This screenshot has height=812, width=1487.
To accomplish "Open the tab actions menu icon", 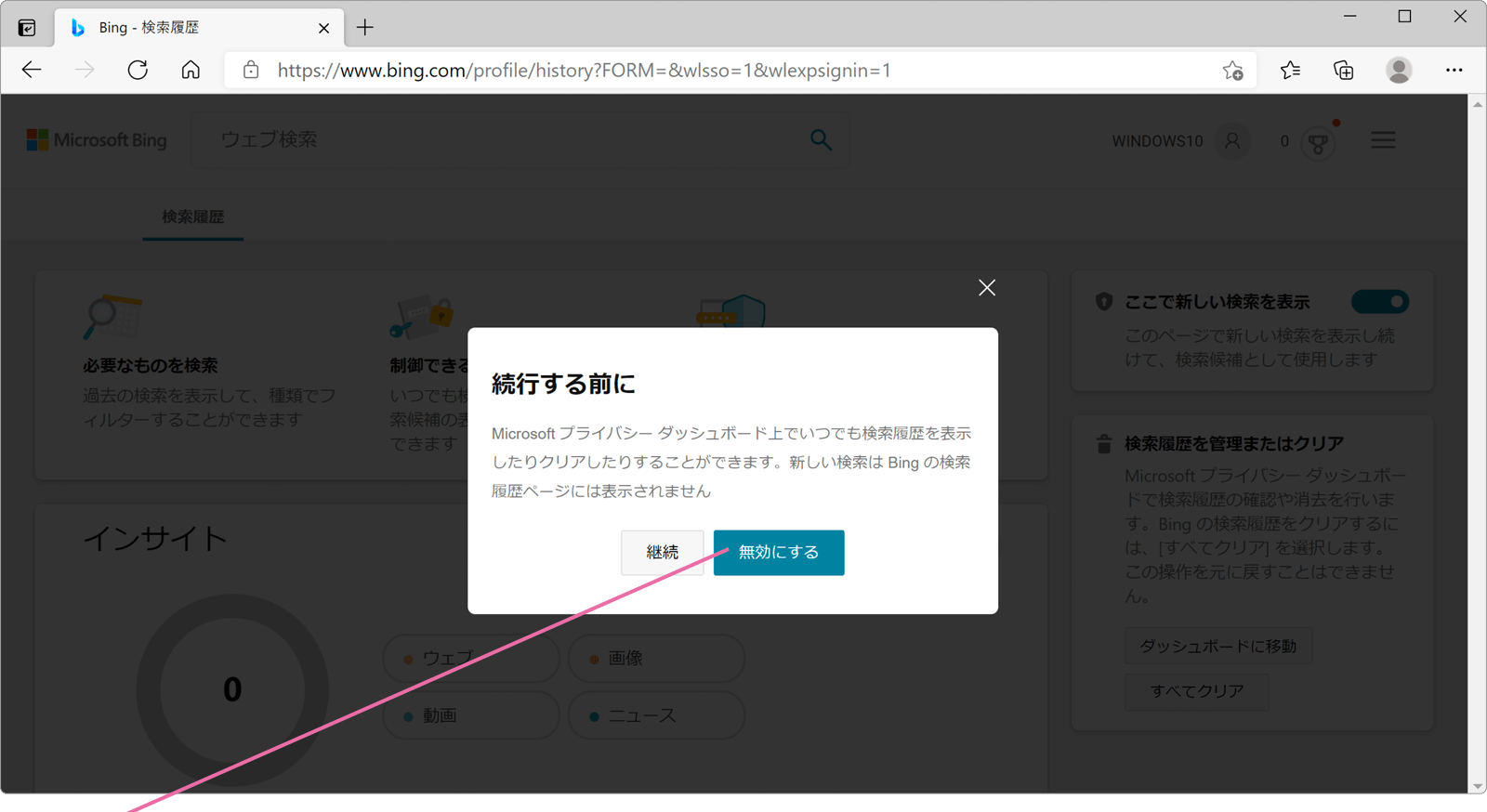I will point(27,28).
